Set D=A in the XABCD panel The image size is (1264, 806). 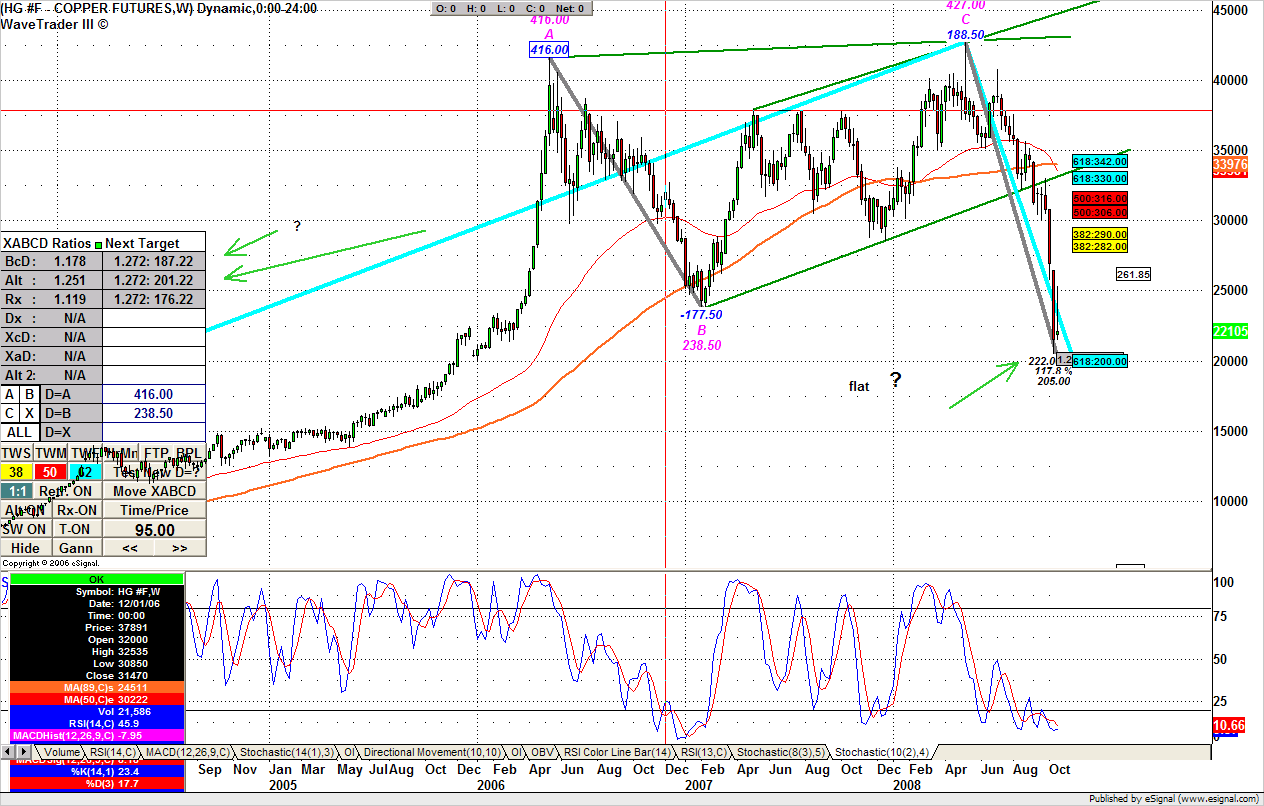[x=72, y=395]
